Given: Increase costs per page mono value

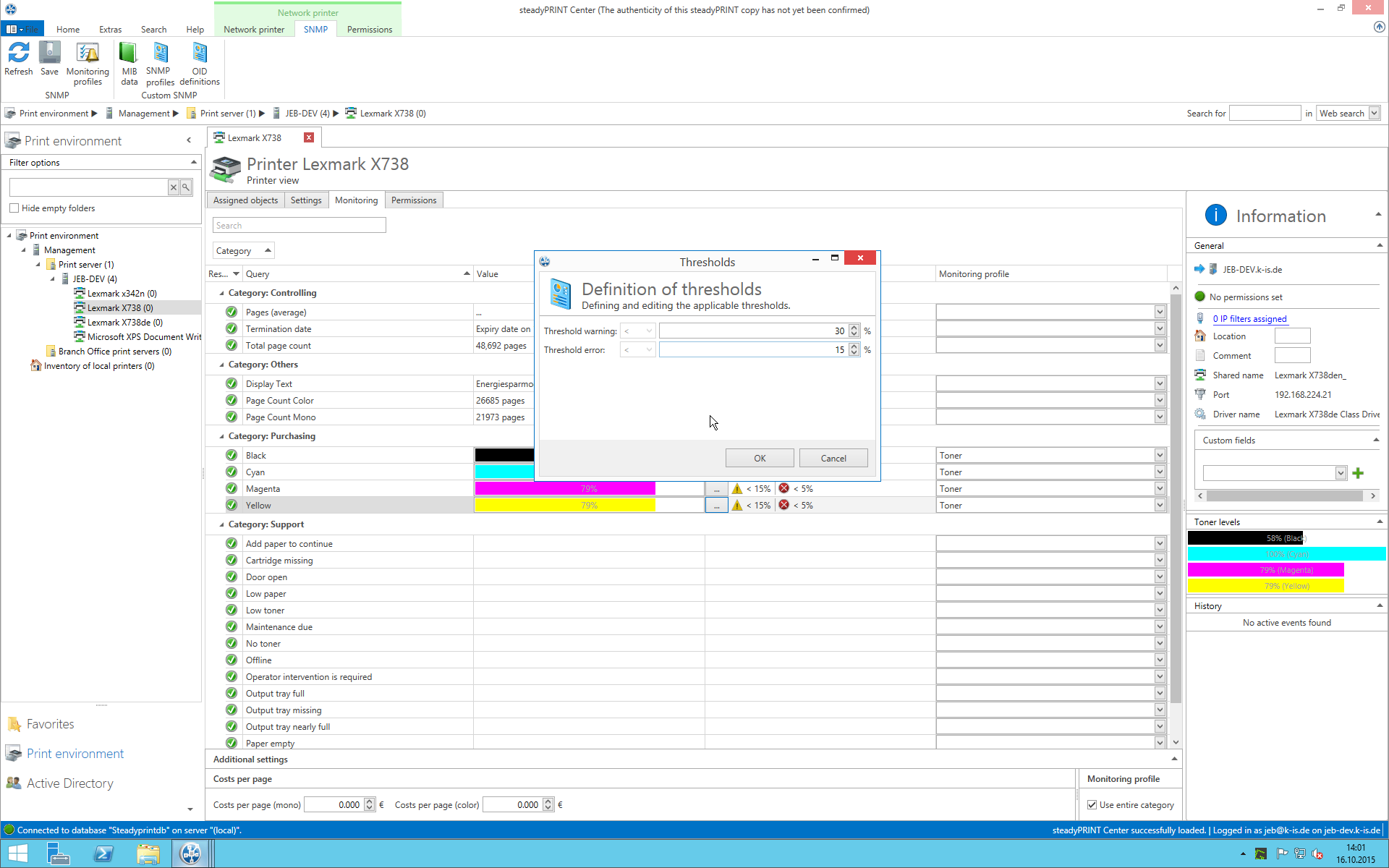Looking at the screenshot, I should 370,801.
